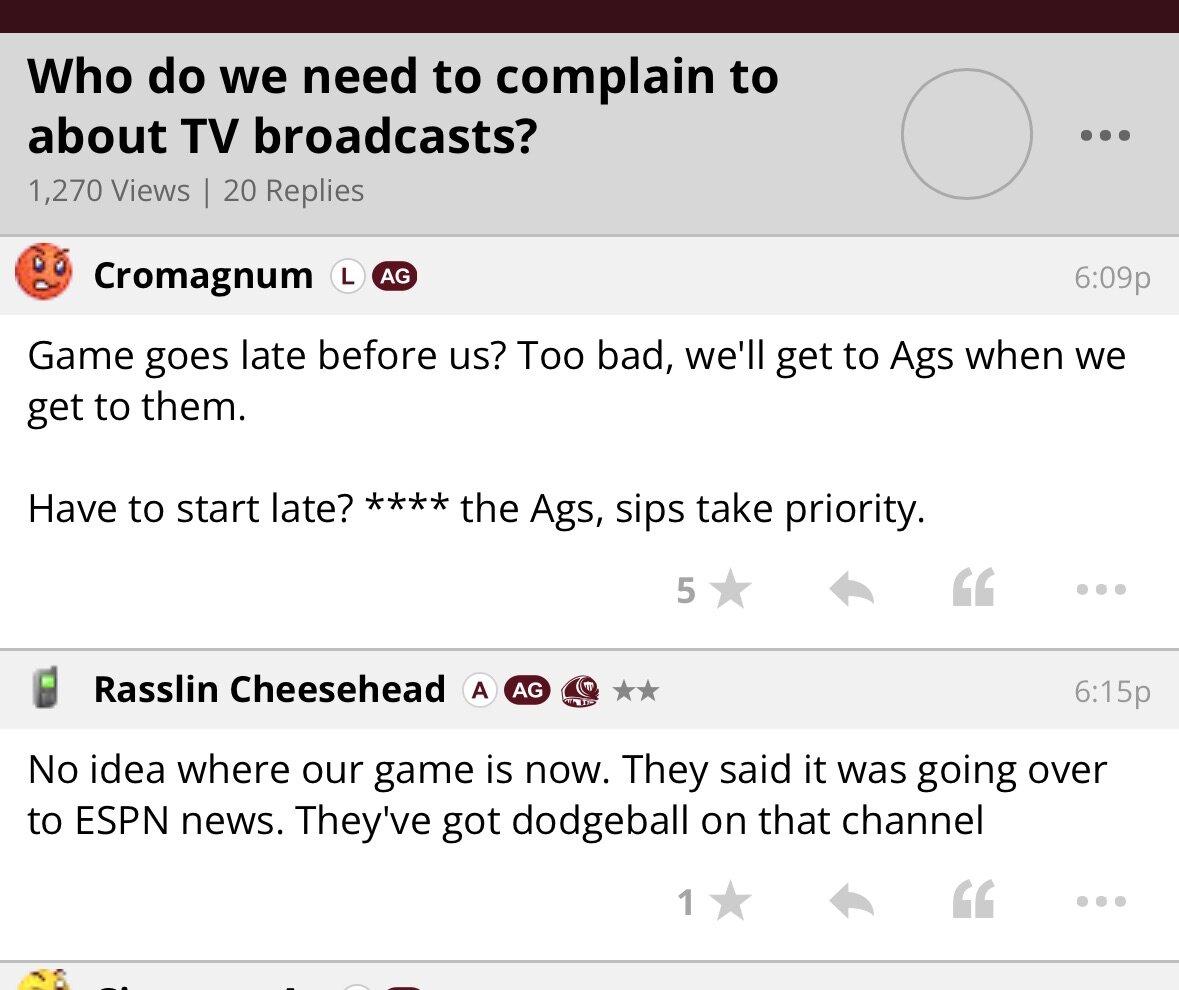View Cromagnum's user profile name
The image size is (1179, 990).
(x=203, y=276)
